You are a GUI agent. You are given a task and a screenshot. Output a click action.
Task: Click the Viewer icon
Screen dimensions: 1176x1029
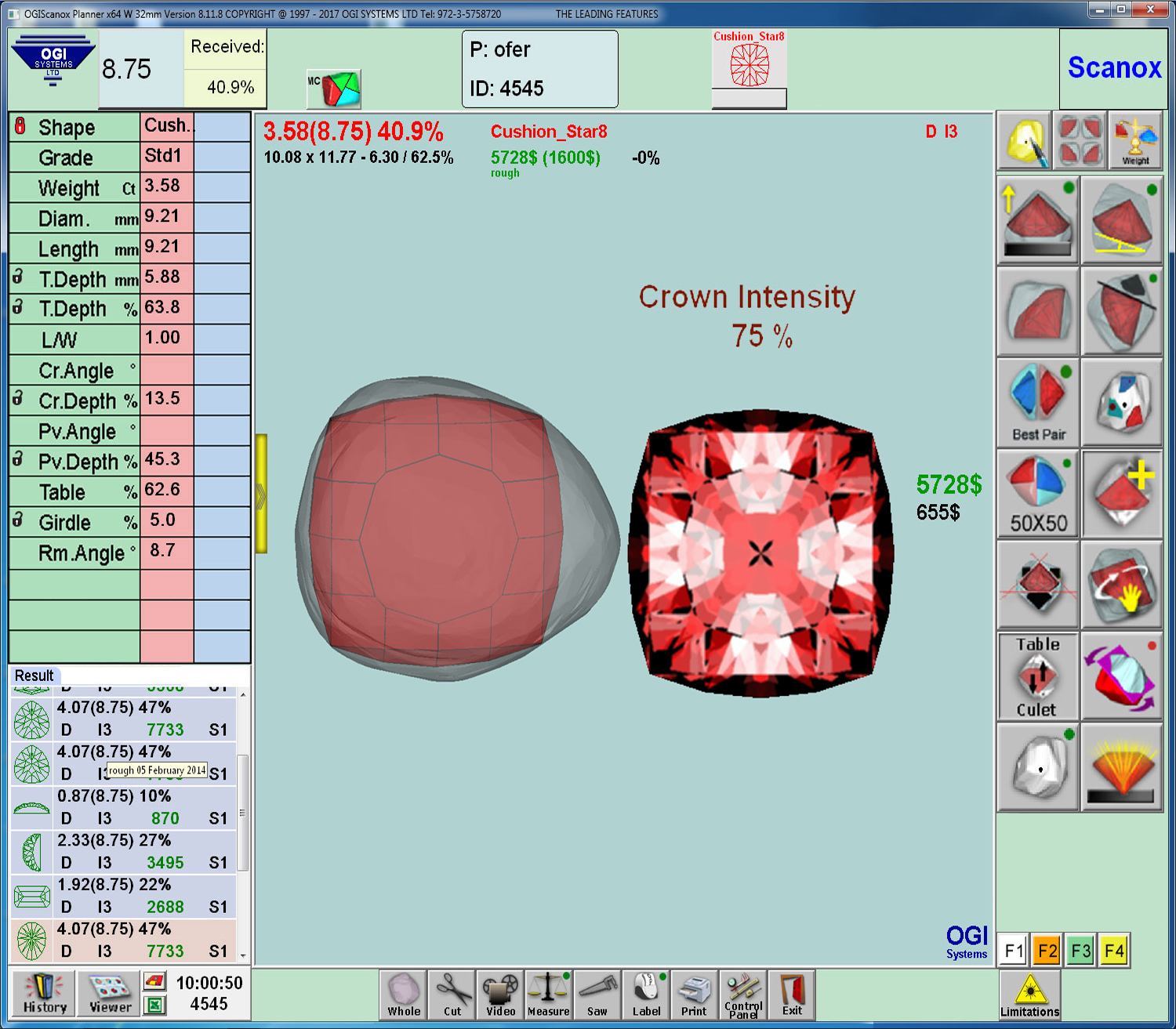click(x=109, y=993)
